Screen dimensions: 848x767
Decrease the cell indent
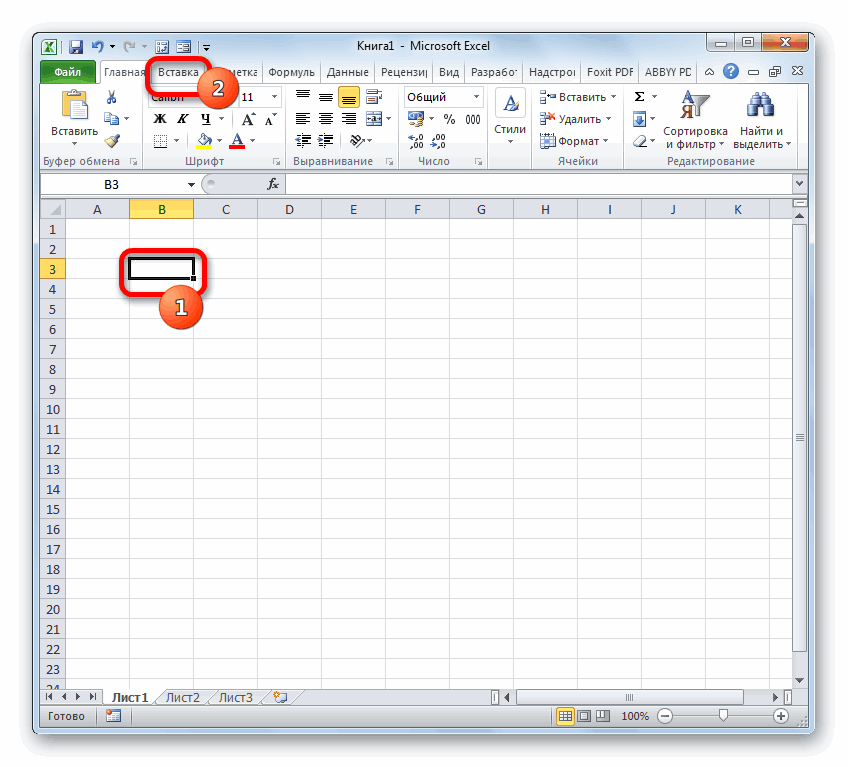click(x=303, y=141)
